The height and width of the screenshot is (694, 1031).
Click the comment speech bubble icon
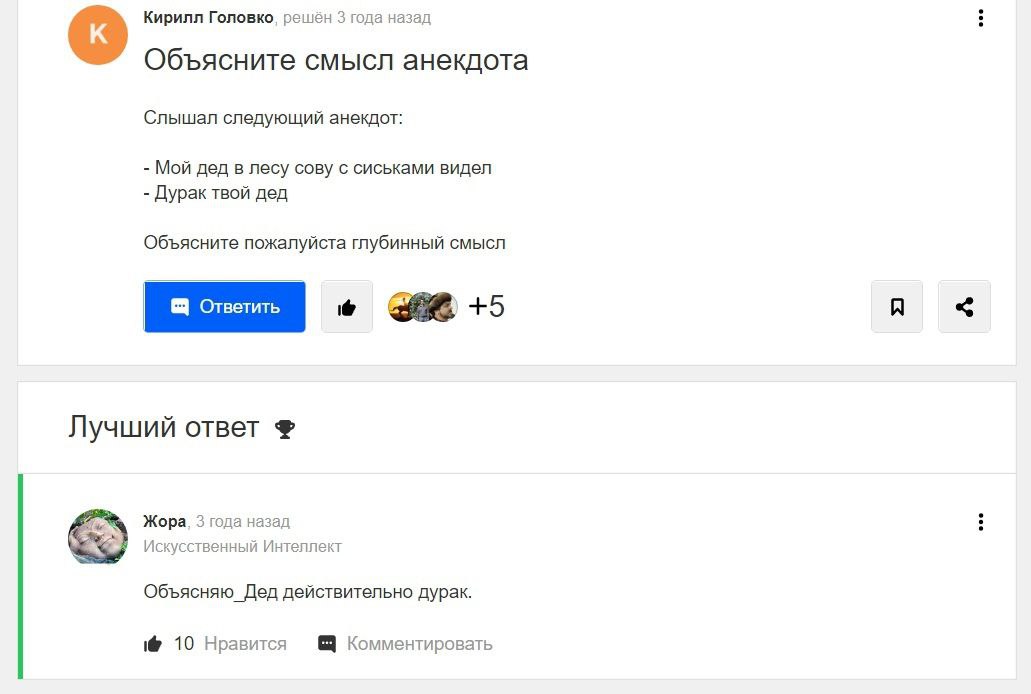pos(327,643)
